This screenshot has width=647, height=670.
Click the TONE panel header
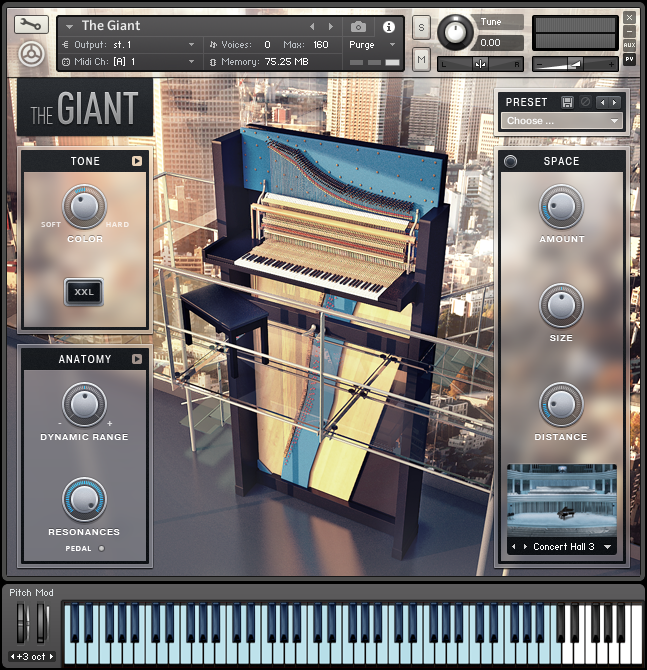click(85, 161)
